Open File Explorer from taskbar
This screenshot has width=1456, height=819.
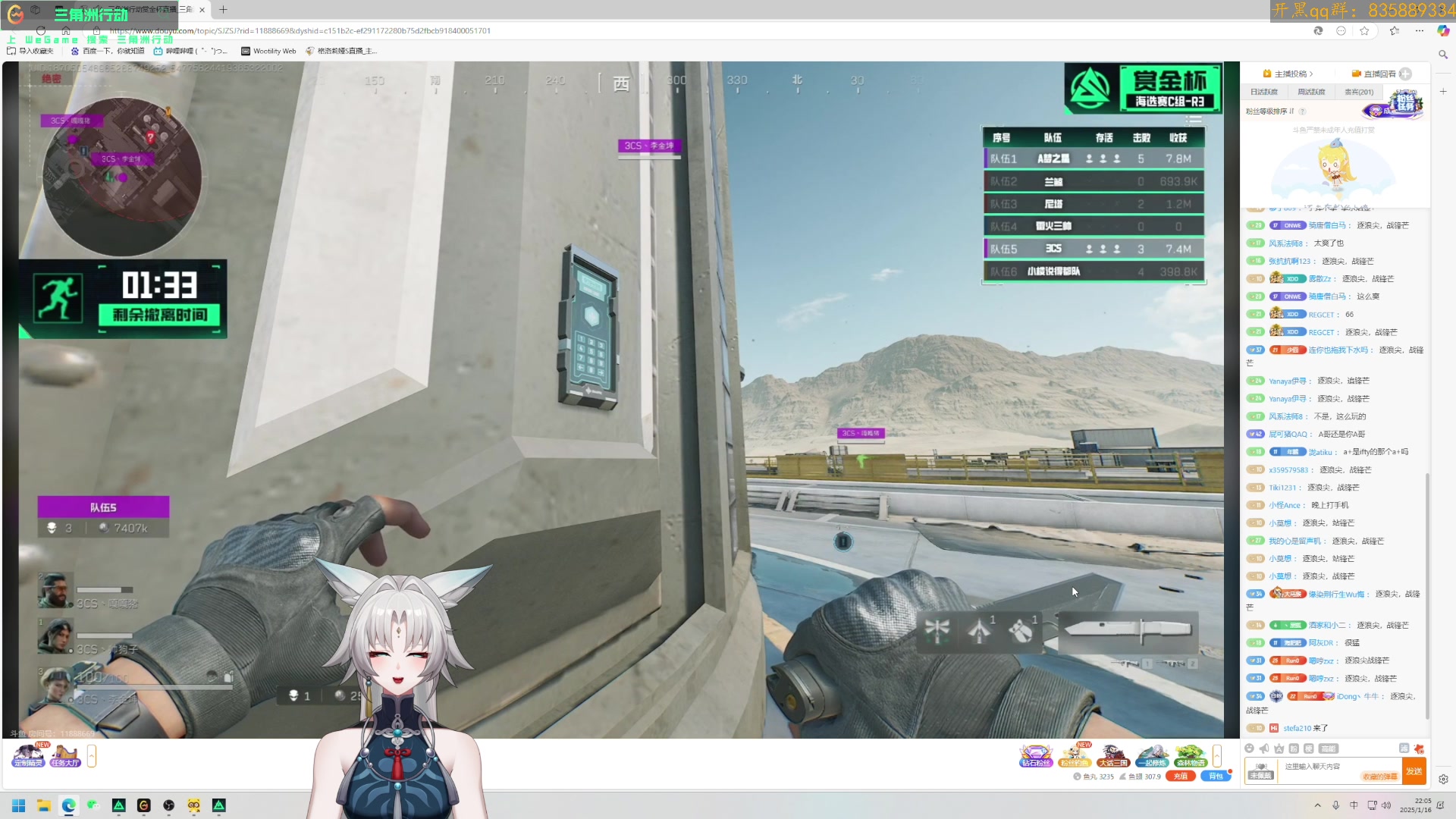(44, 805)
